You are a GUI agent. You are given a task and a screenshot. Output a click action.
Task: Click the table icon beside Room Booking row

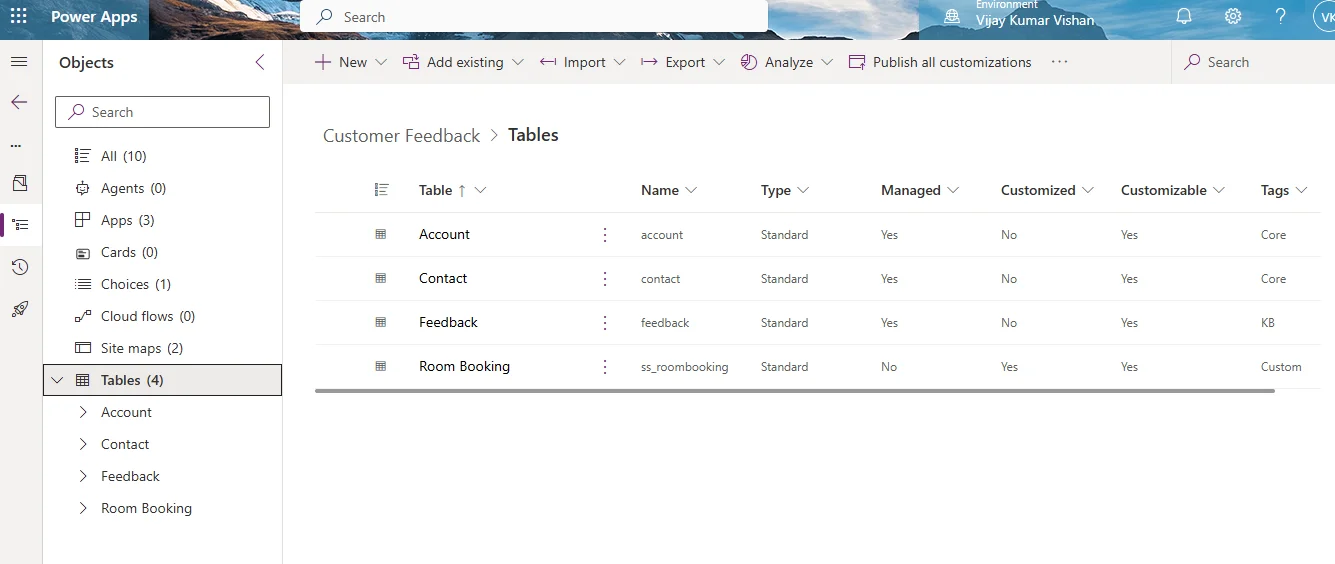click(381, 366)
